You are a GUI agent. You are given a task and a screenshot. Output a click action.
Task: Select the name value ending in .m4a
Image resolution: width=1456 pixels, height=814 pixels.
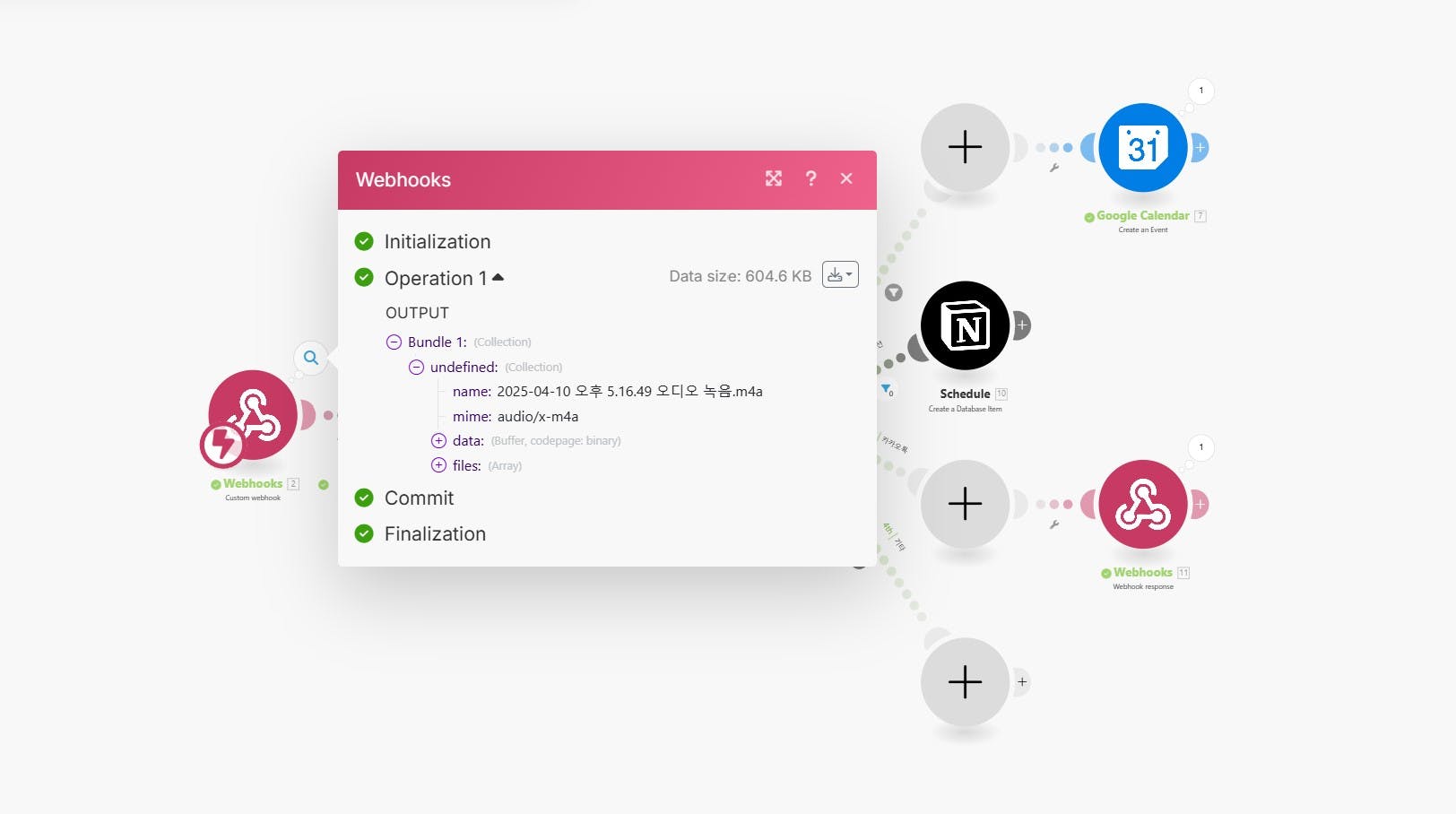coord(629,391)
